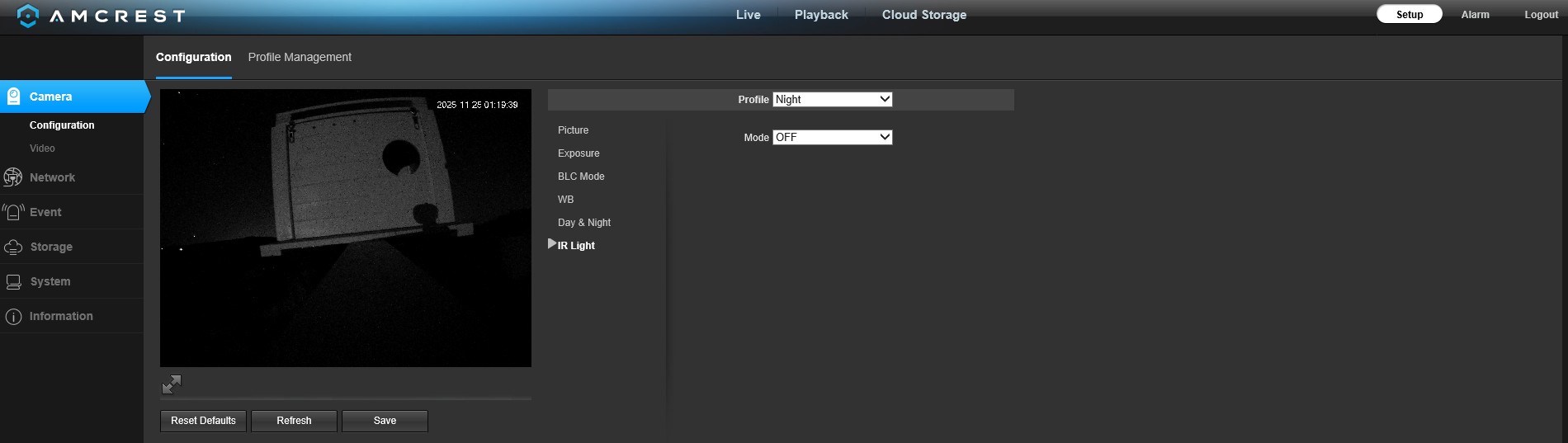Viewport: 1568px width, 443px height.
Task: Open the Profile dropdown set to Night
Action: coord(833,99)
